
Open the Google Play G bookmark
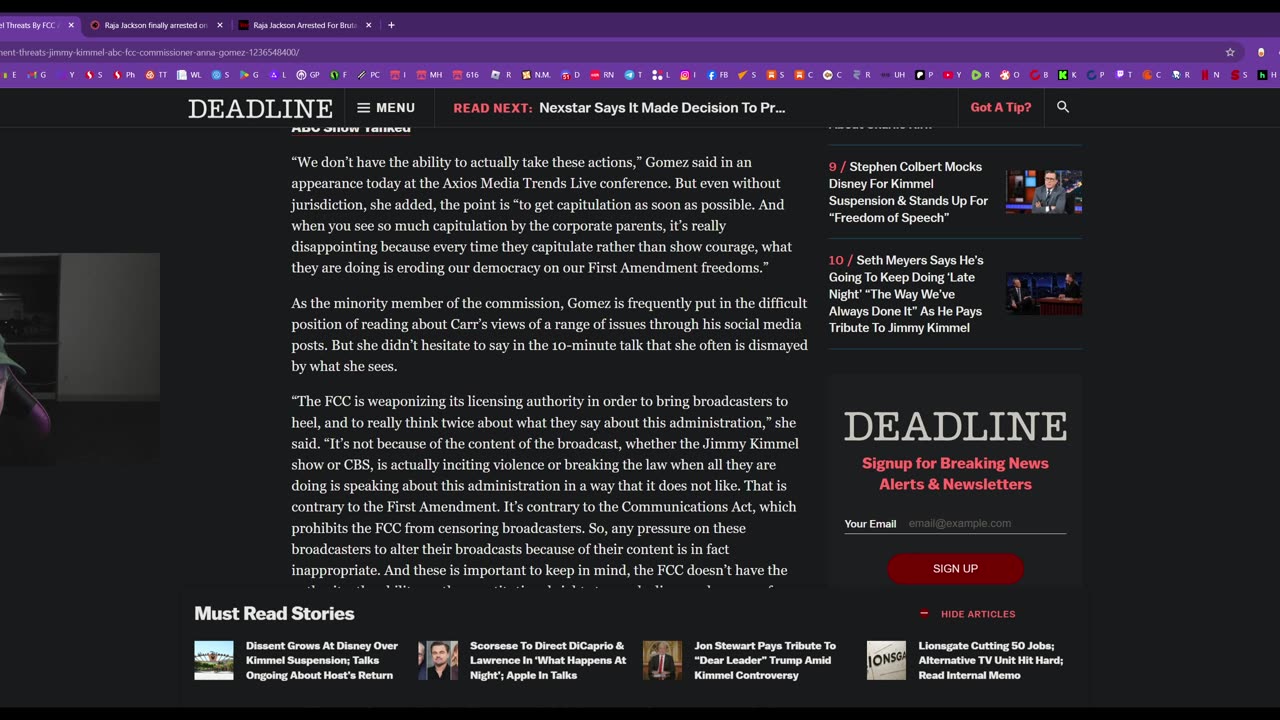pos(250,75)
